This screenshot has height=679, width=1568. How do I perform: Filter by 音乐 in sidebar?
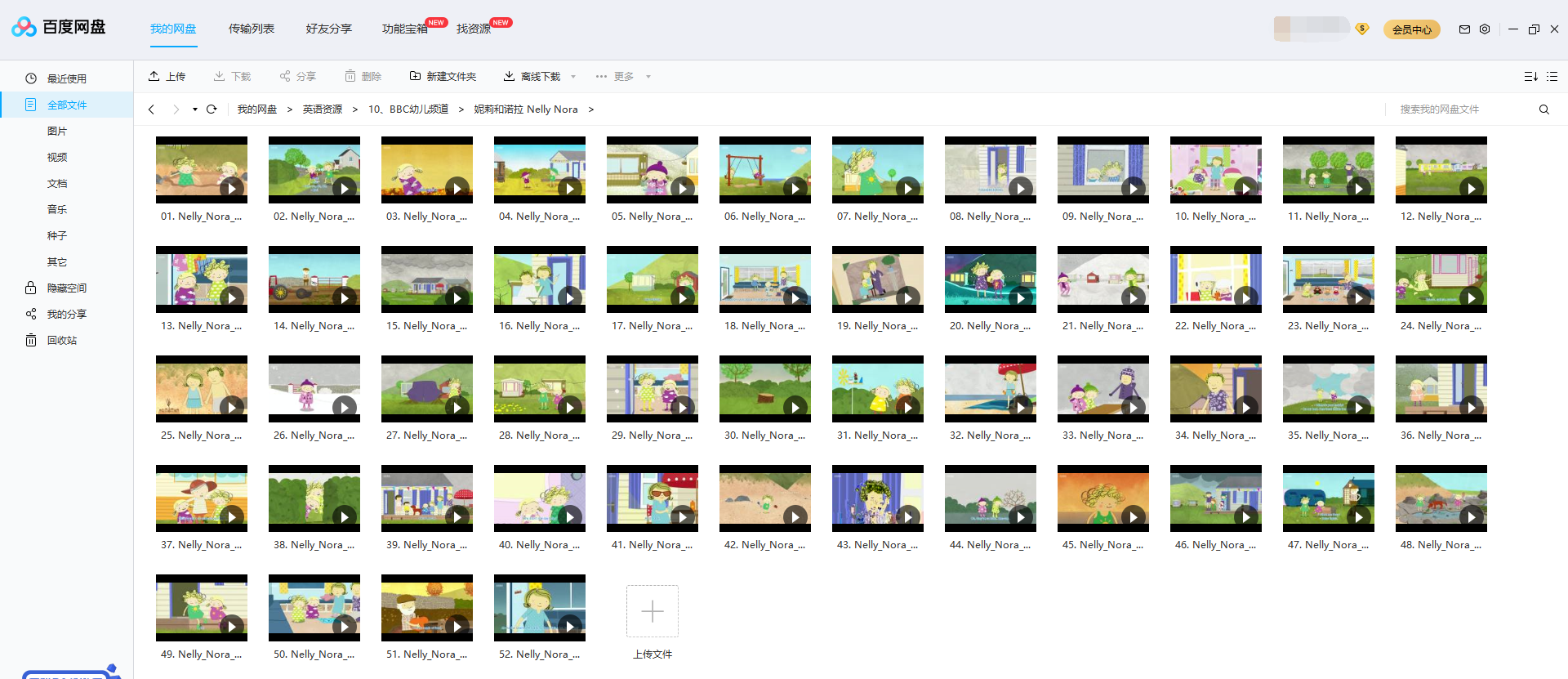pyautogui.click(x=57, y=209)
